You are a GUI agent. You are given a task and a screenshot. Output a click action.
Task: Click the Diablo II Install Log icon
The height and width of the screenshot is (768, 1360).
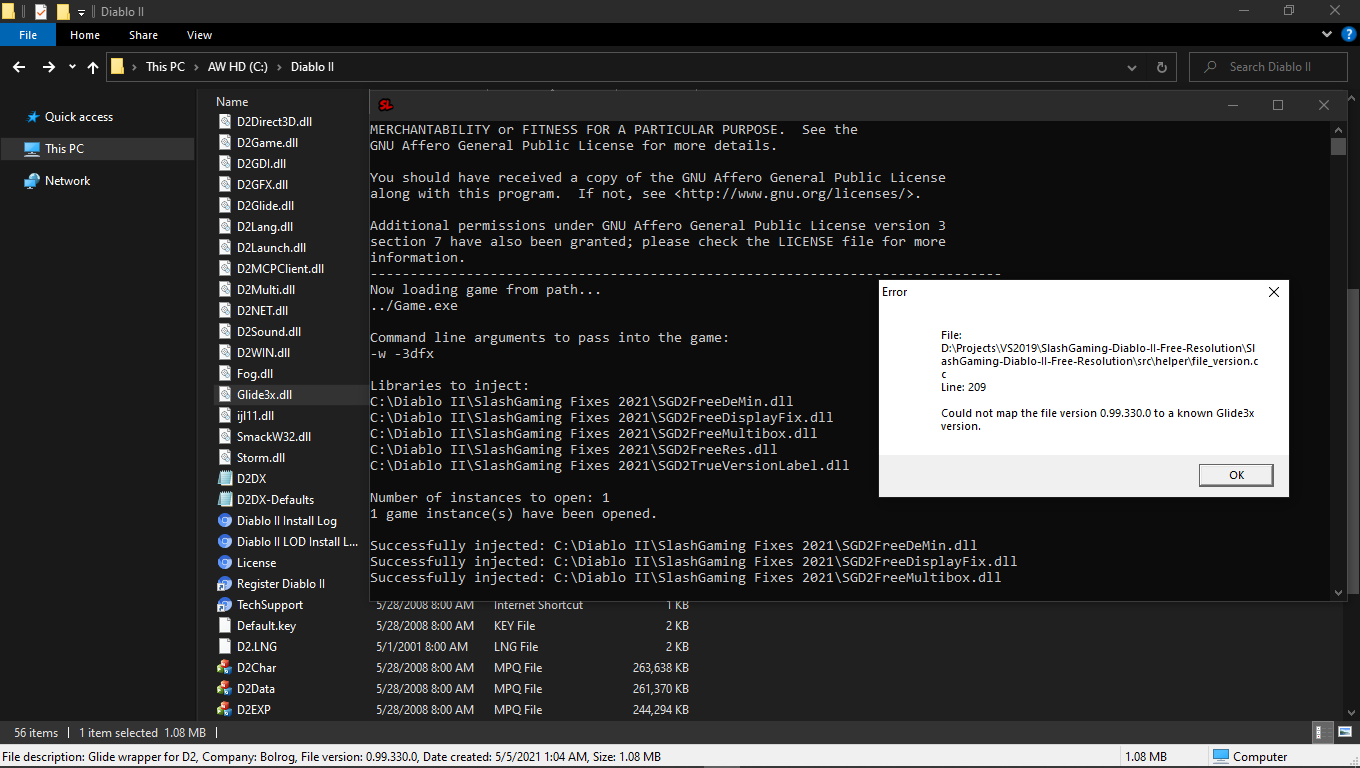pyautogui.click(x=224, y=520)
